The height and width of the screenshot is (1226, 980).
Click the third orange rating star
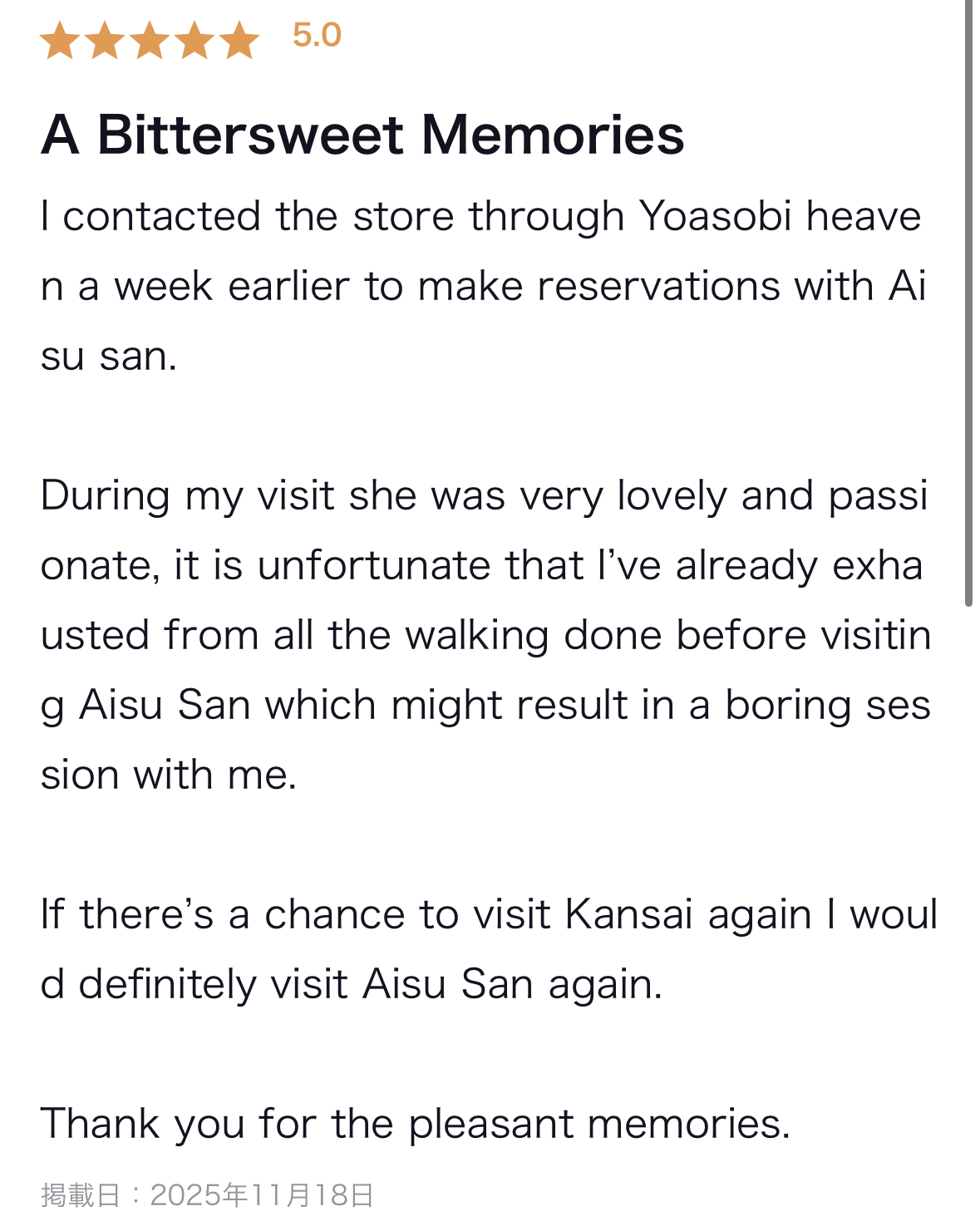pyautogui.click(x=150, y=40)
